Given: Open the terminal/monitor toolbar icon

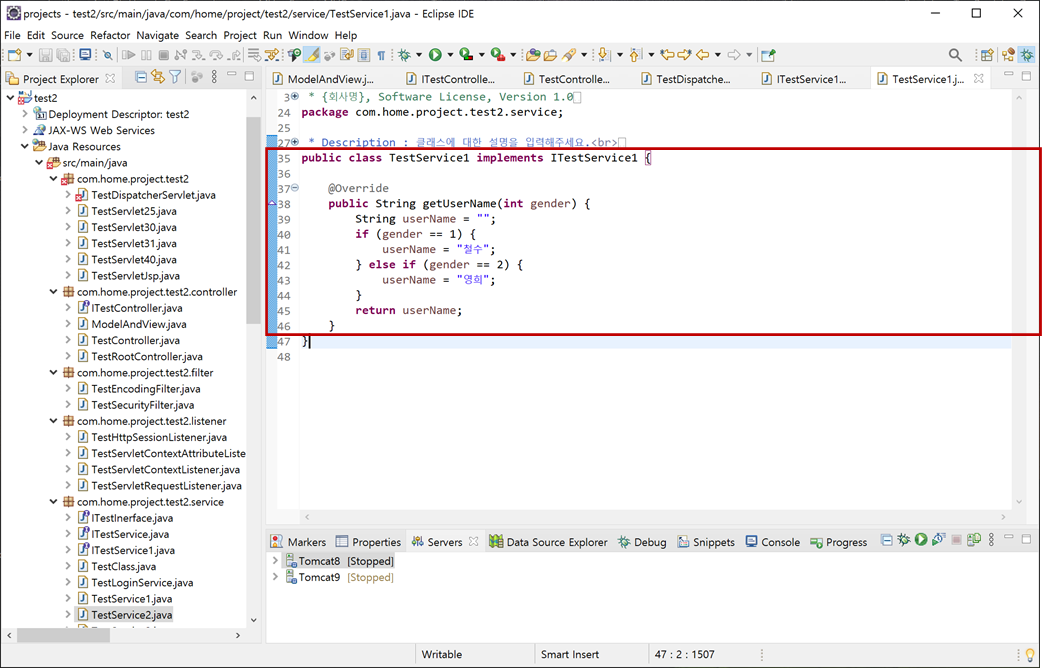Looking at the screenshot, I should coord(85,55).
